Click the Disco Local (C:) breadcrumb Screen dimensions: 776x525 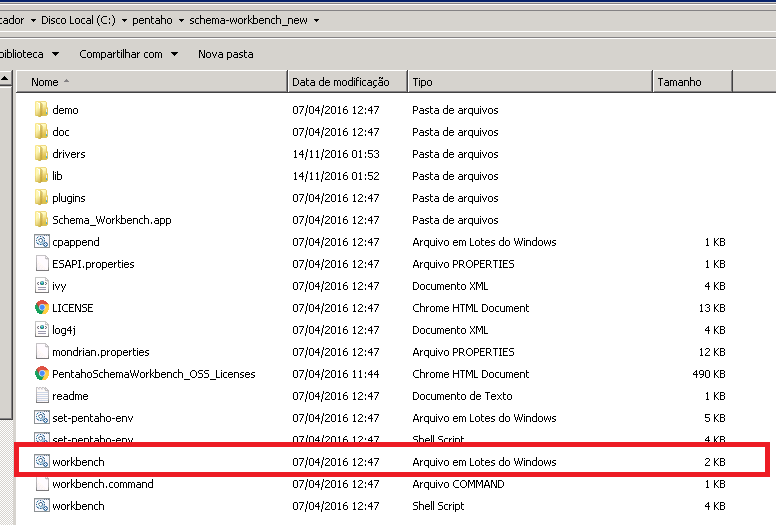point(78,20)
